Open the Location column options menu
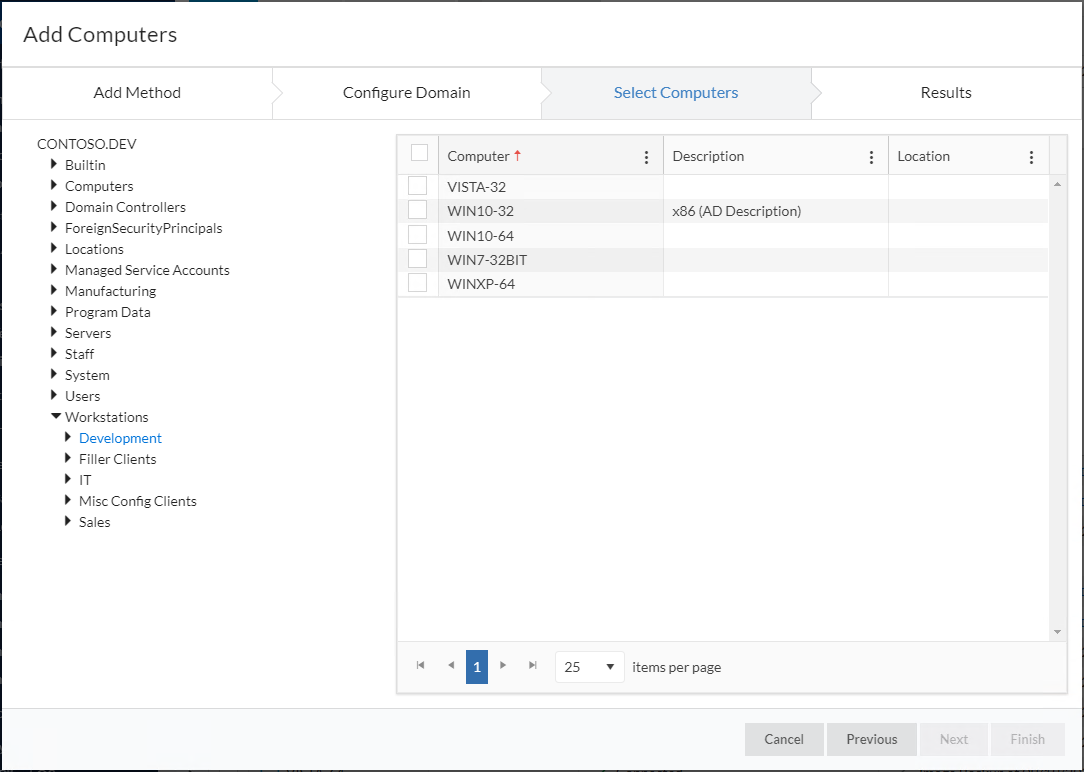Viewport: 1084px width, 772px height. coord(1031,157)
